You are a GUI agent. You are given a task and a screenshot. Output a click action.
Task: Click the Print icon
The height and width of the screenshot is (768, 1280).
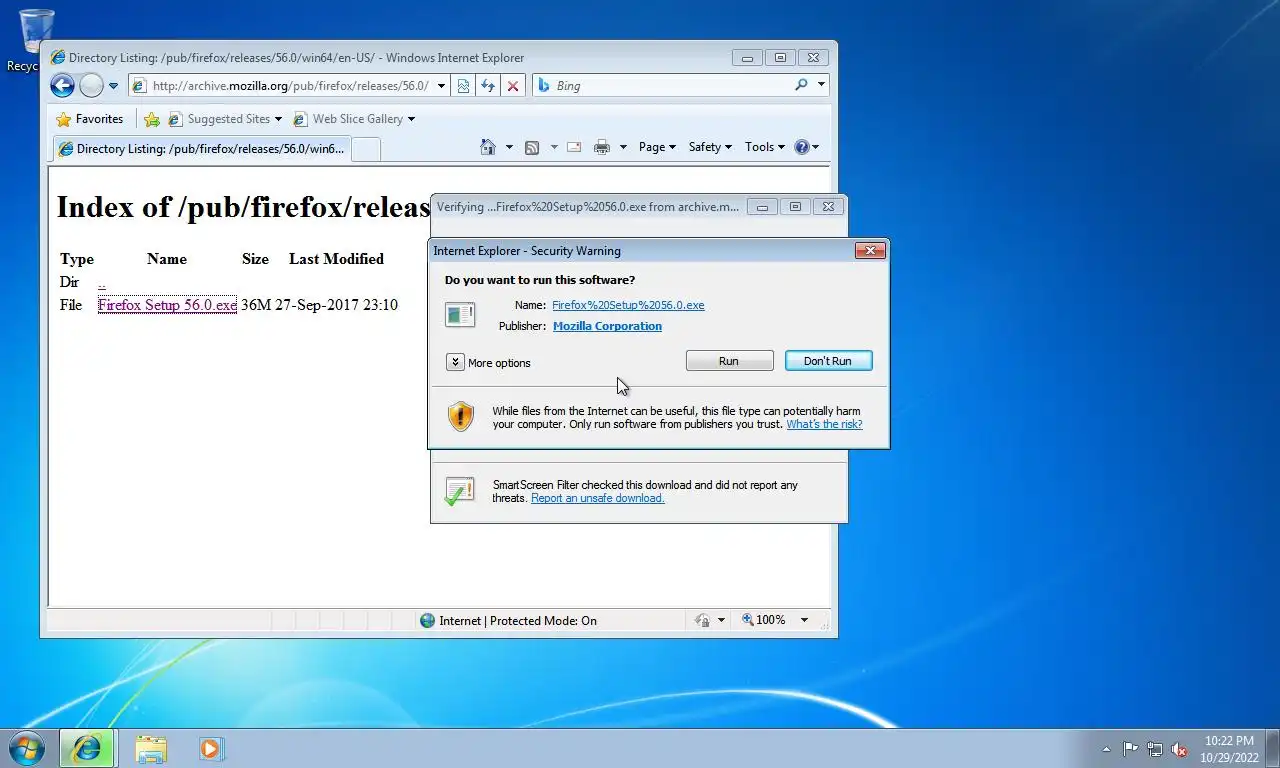click(x=602, y=147)
